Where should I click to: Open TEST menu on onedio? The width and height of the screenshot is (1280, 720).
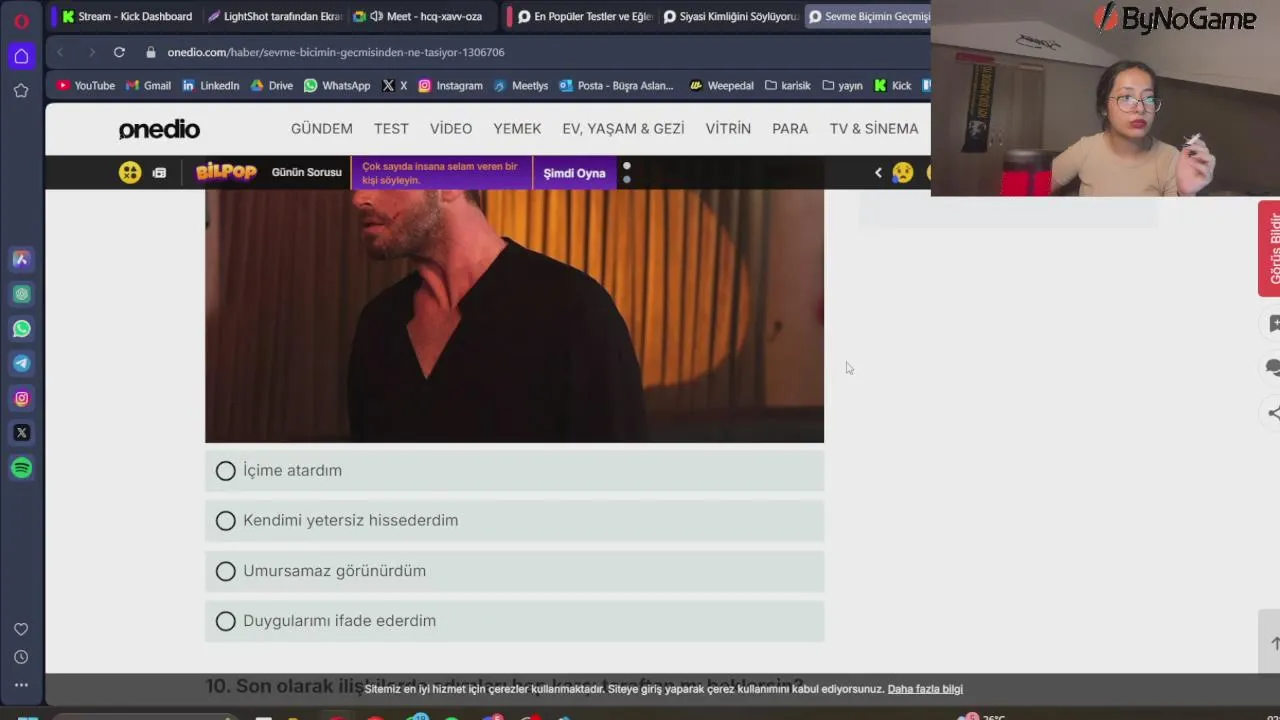[x=391, y=129]
